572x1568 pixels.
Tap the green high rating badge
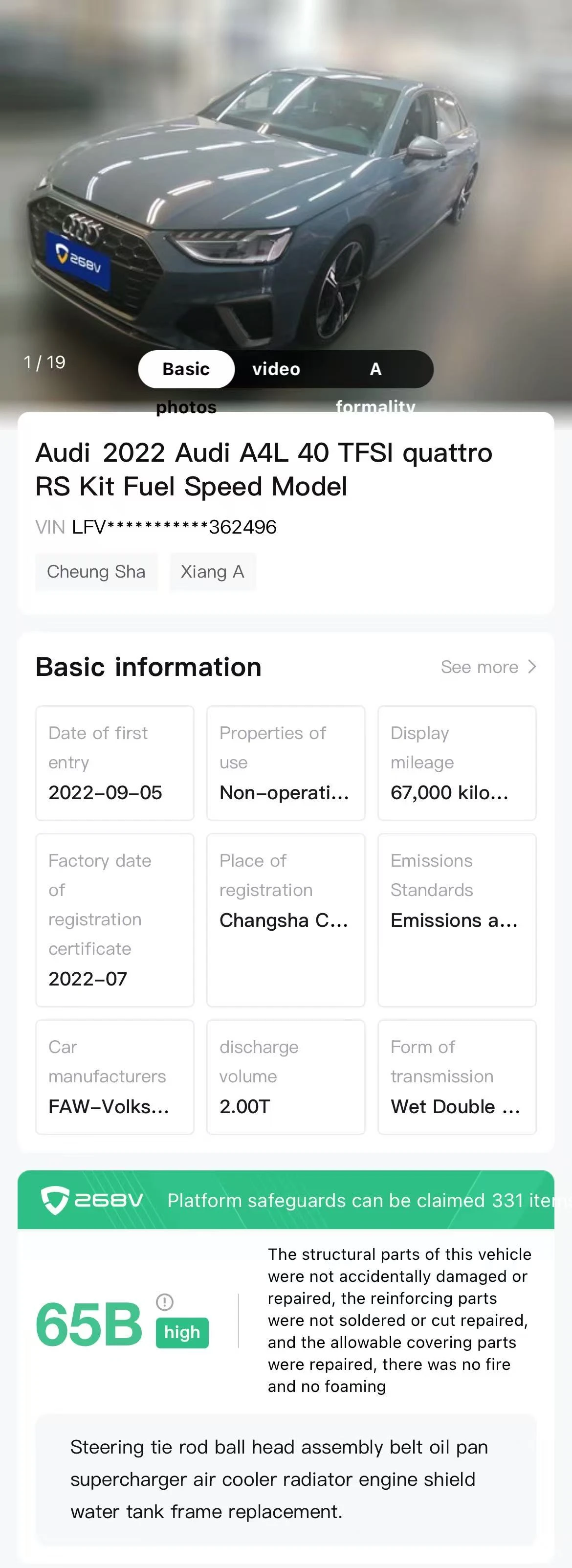tap(182, 1333)
